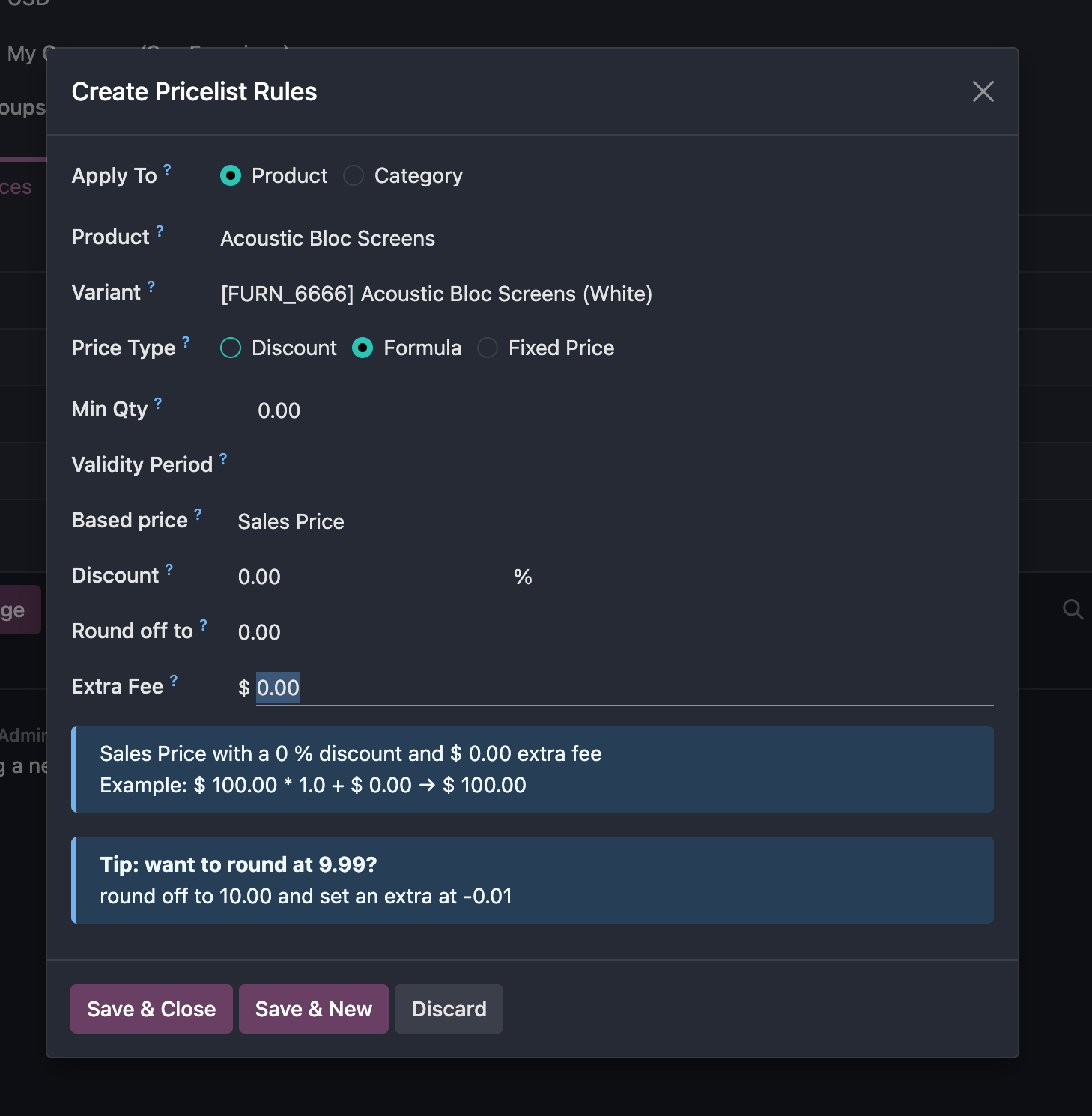
Task: Click the help icon beside Price Type
Action: tap(186, 342)
